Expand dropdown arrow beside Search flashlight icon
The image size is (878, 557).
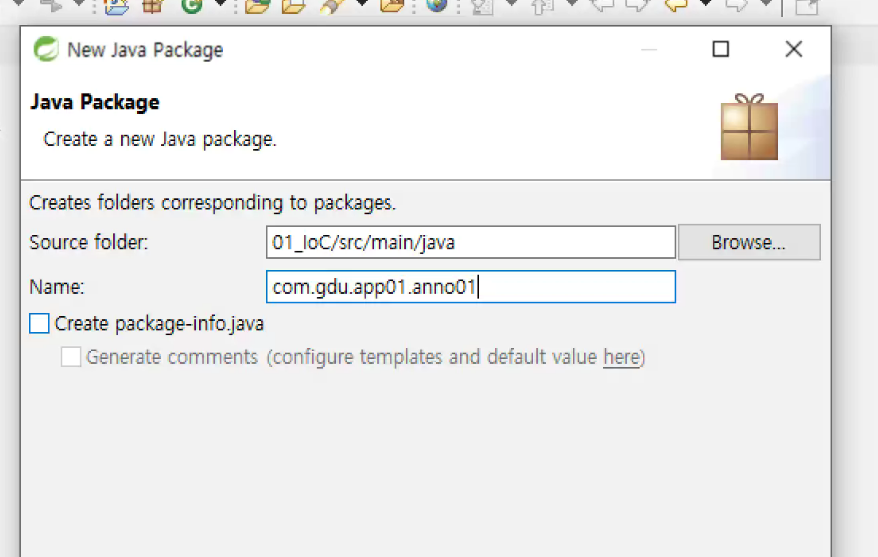click(362, 4)
